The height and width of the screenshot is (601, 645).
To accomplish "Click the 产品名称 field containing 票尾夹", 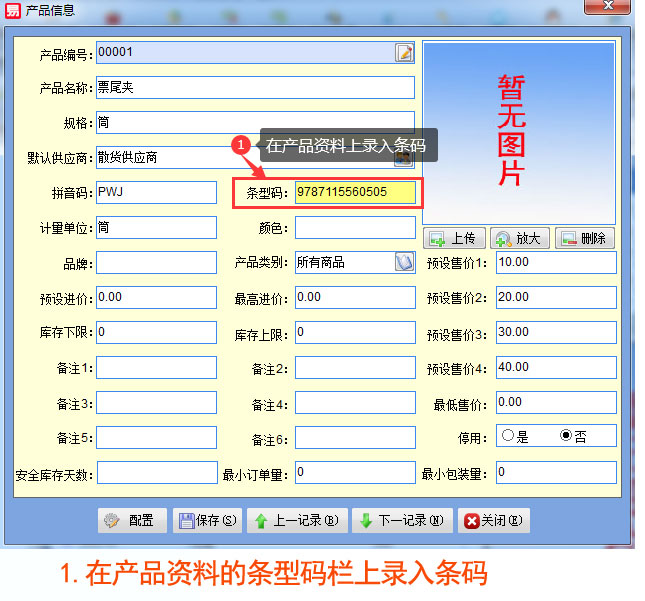I will point(255,88).
